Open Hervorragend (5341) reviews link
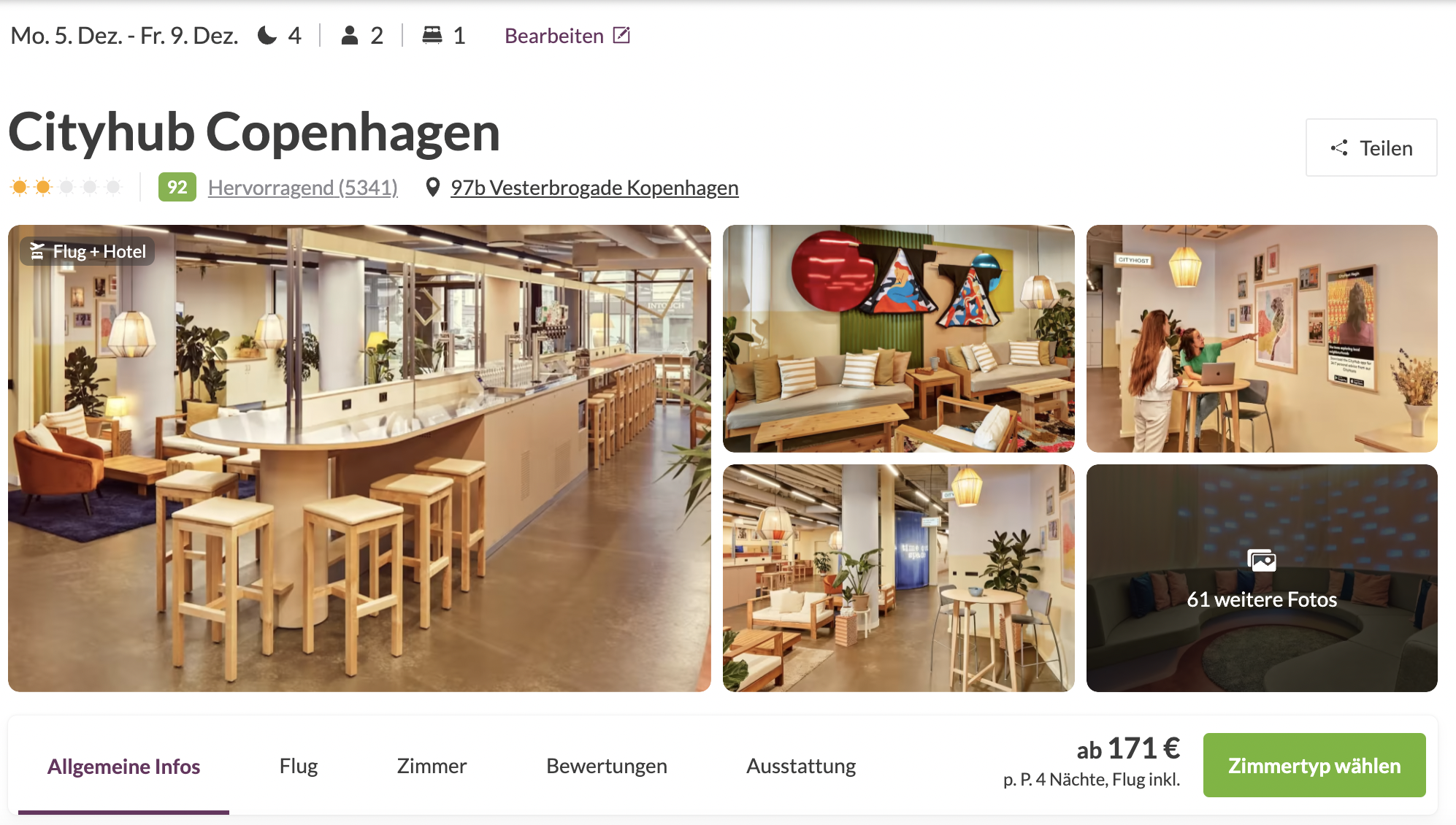Image resolution: width=1456 pixels, height=825 pixels. [303, 188]
